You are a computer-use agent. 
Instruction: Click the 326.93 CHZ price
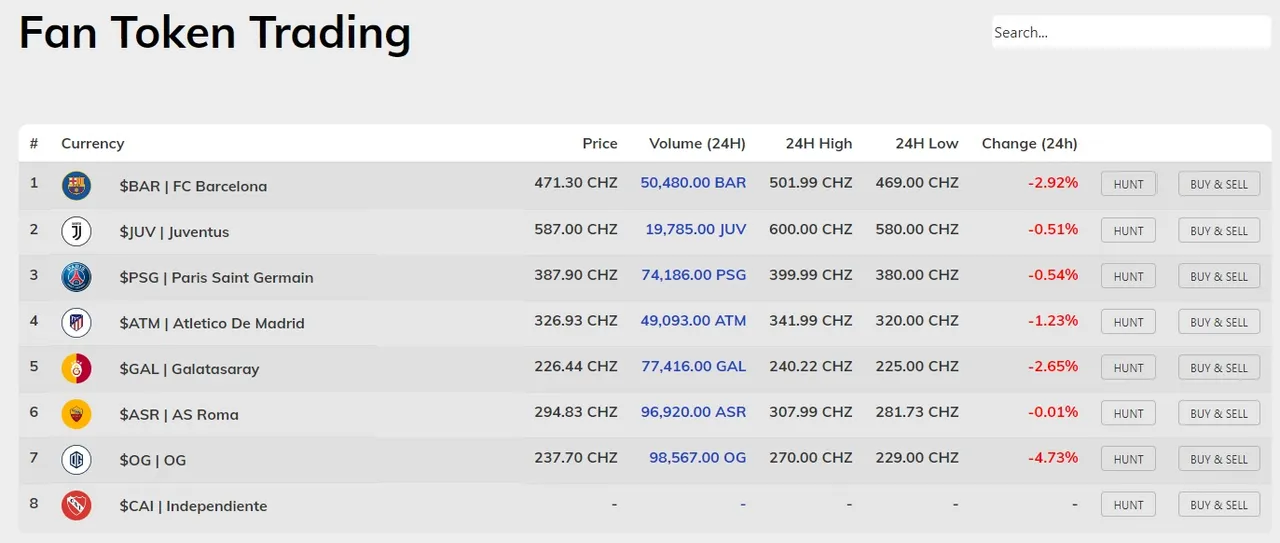tap(576, 321)
